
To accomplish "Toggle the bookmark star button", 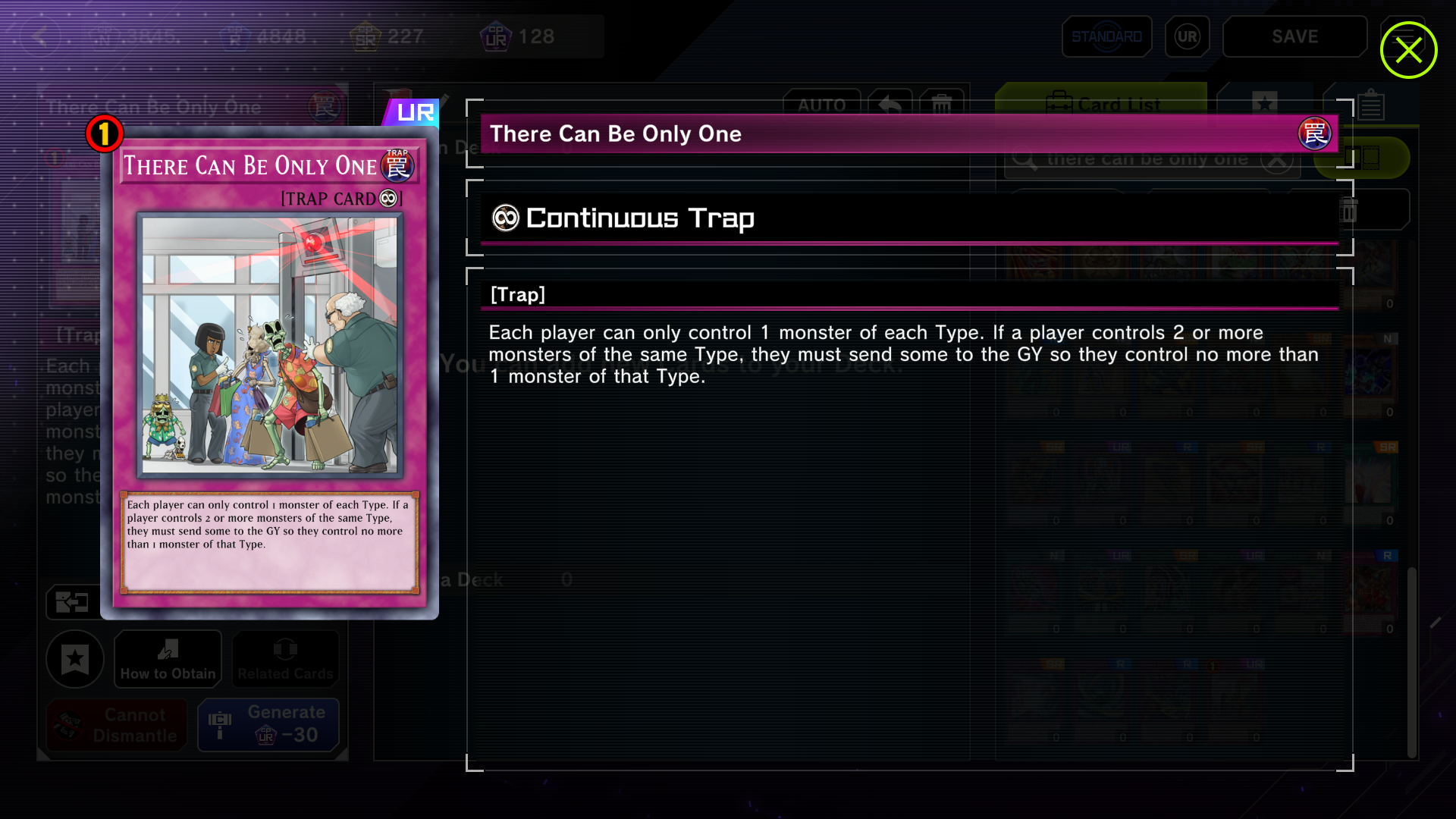I will pos(75,659).
